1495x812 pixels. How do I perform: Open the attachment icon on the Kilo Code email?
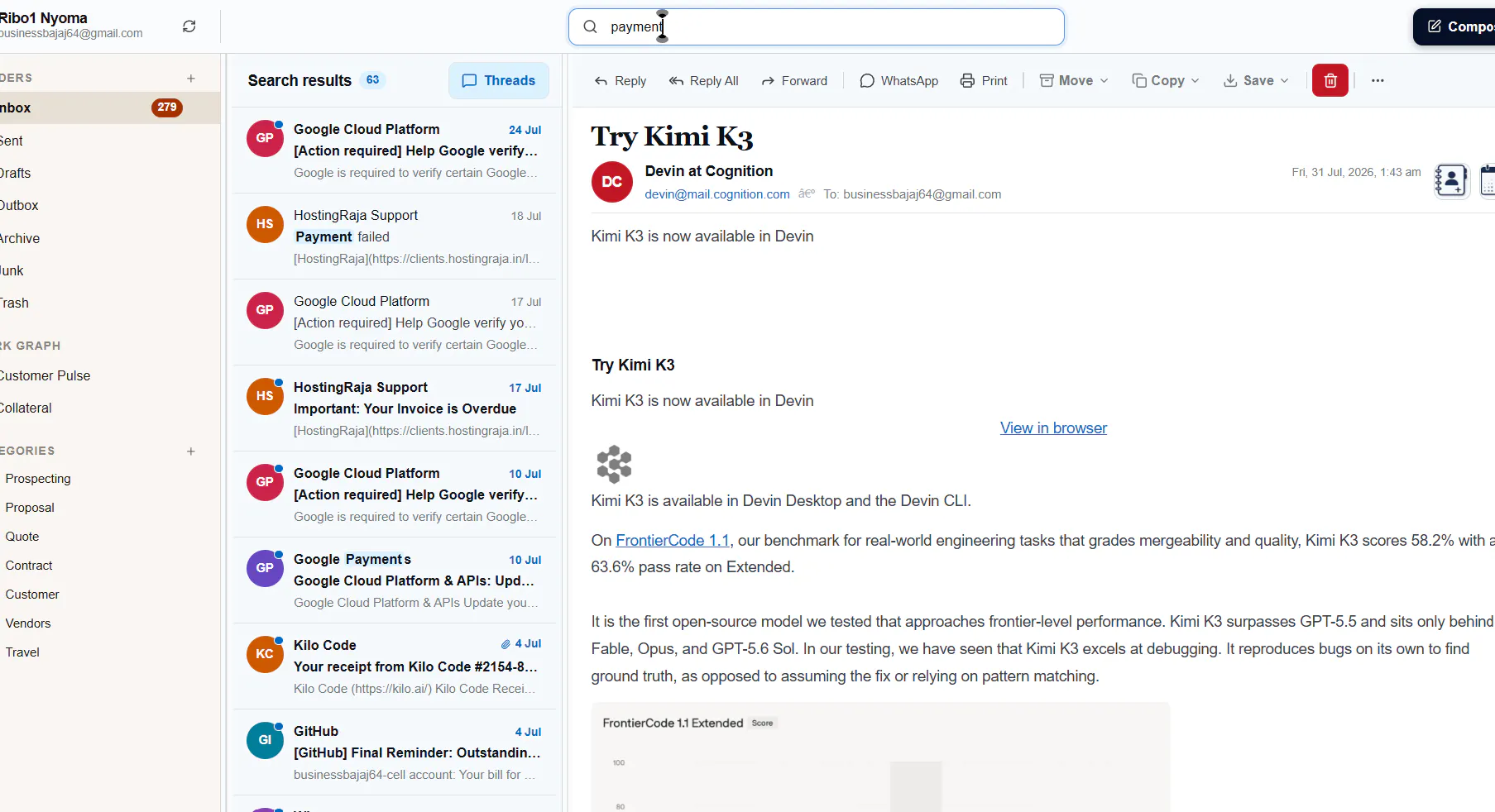click(x=505, y=644)
